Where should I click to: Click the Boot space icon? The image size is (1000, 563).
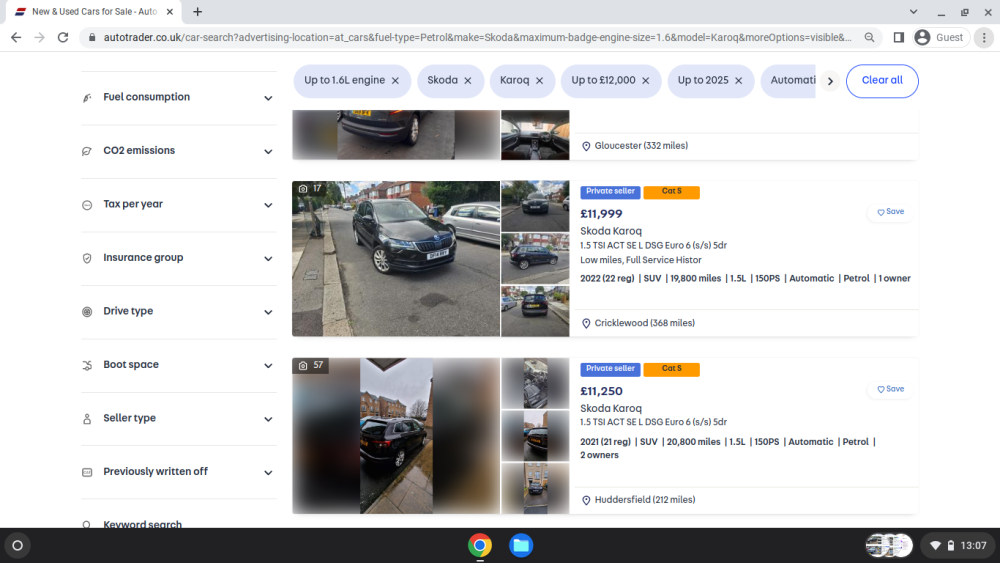[87, 365]
